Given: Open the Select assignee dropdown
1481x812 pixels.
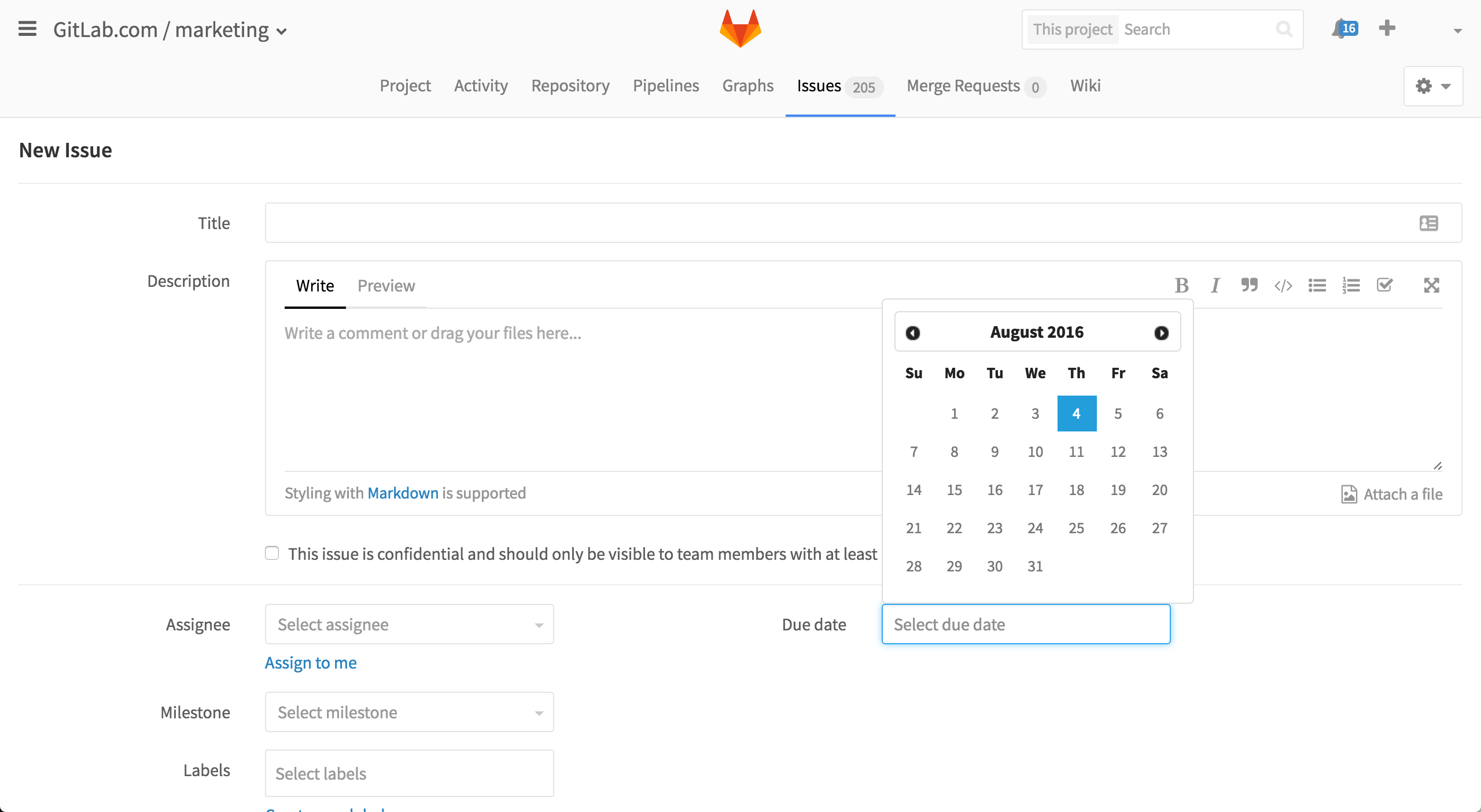Looking at the screenshot, I should [410, 624].
